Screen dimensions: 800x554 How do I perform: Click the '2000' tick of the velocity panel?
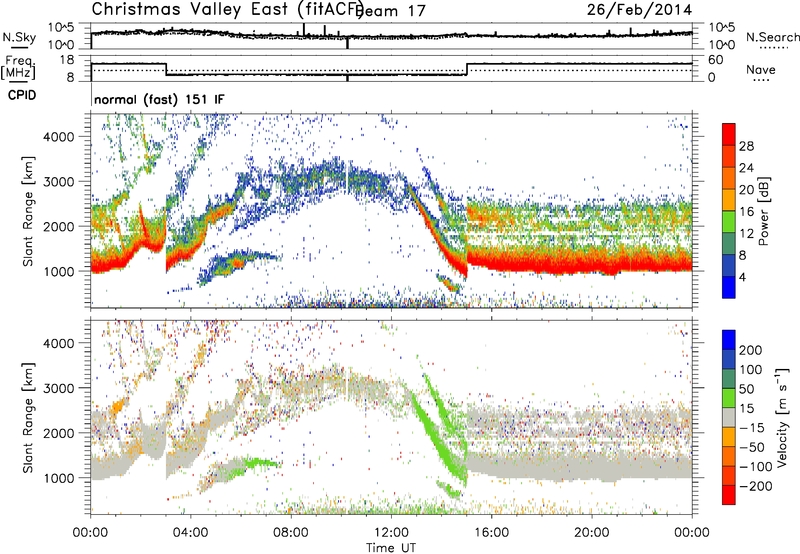pyautogui.click(x=59, y=433)
